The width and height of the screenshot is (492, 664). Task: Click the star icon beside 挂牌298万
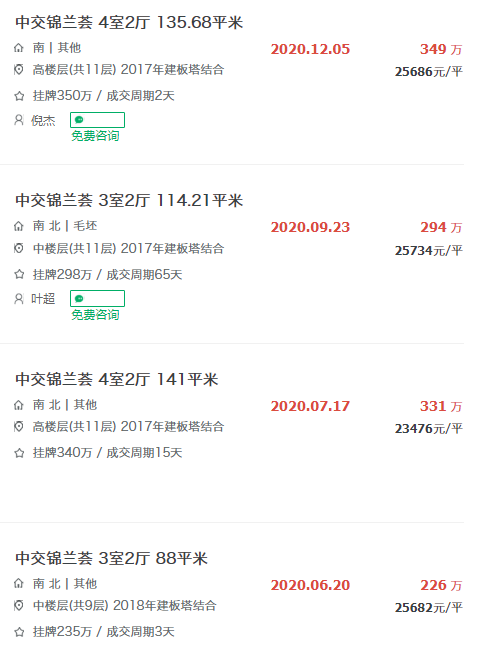point(19,274)
